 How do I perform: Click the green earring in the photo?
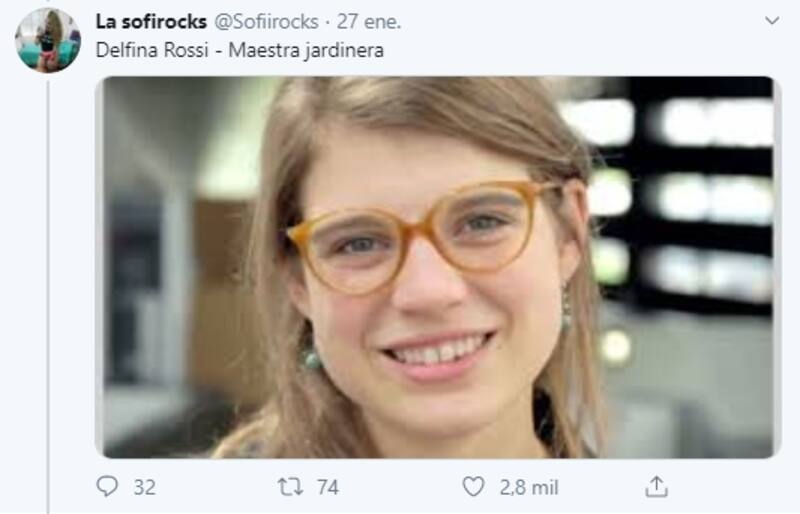tap(310, 353)
